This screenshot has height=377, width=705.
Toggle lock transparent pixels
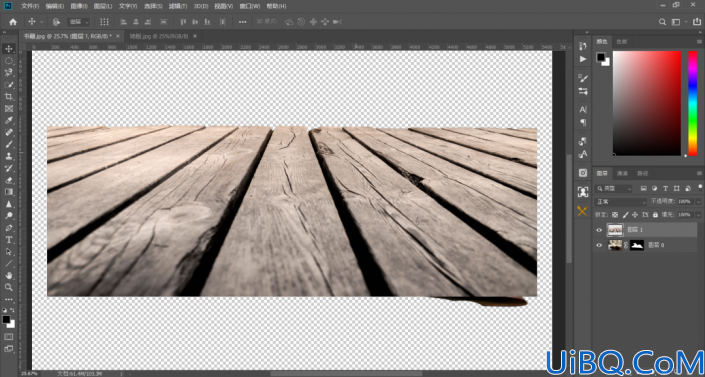tap(615, 215)
